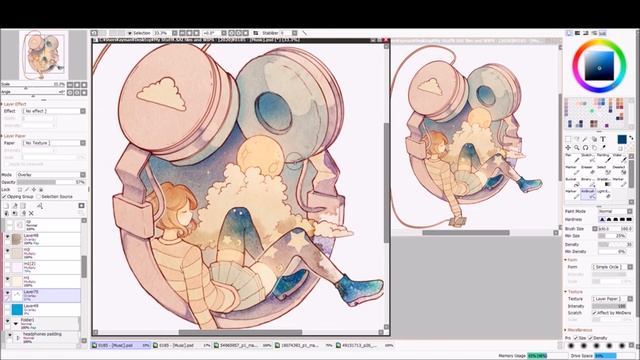The width and height of the screenshot is (640, 360).
Task: Choose the AirBrush preset
Action: coord(588,194)
